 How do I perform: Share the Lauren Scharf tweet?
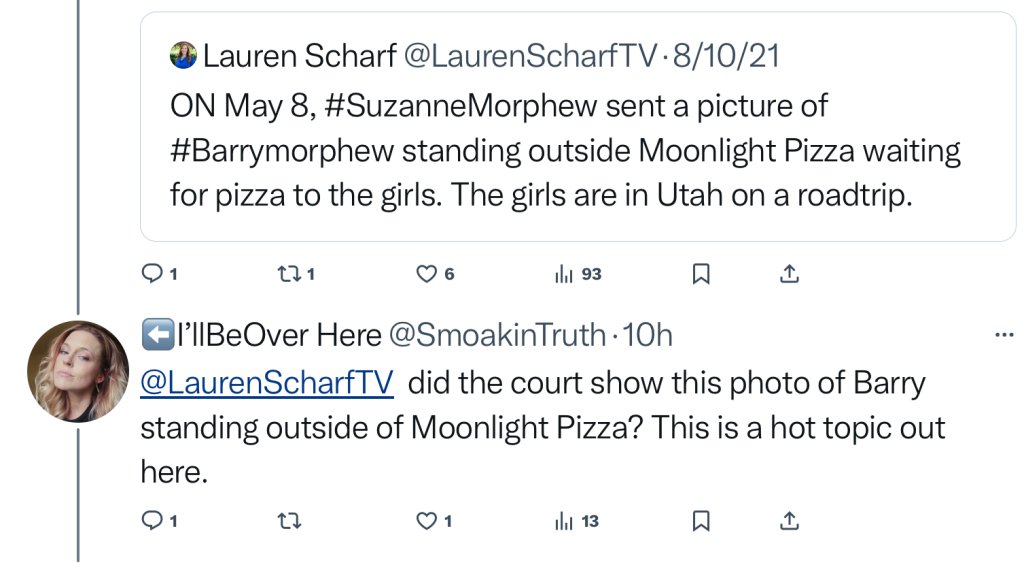pyautogui.click(x=788, y=273)
